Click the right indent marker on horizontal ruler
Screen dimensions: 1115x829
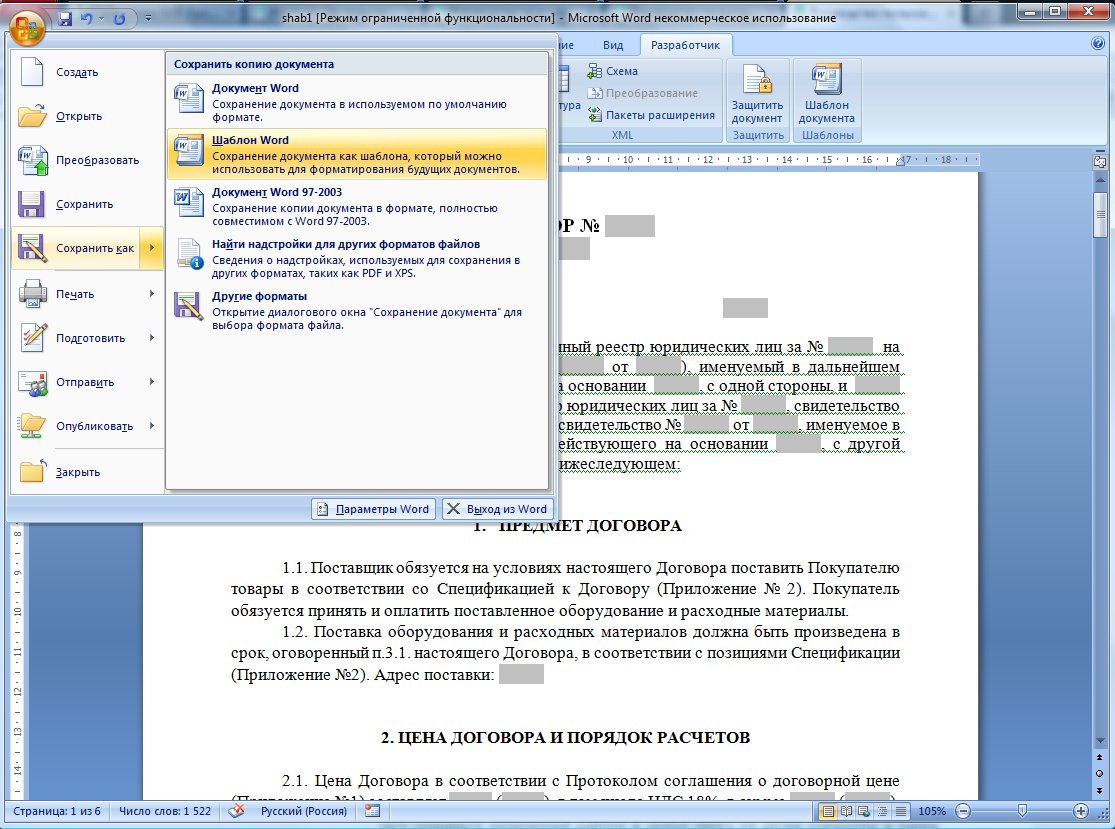coord(902,161)
